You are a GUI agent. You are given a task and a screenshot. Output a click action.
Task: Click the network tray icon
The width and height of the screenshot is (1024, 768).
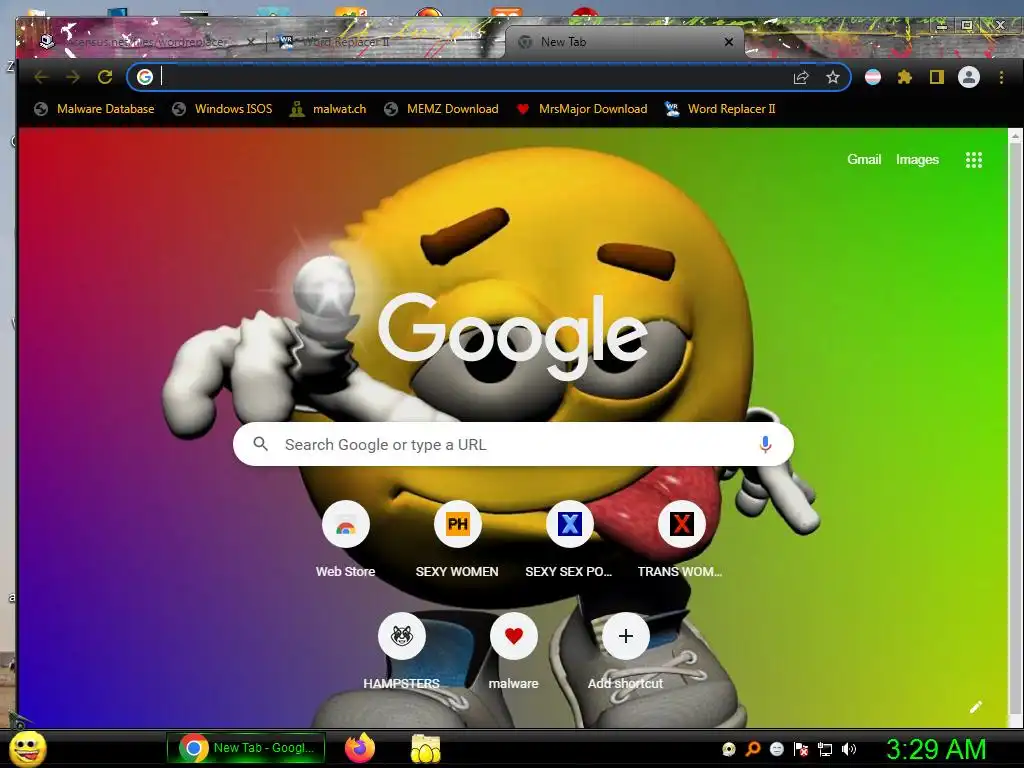(x=825, y=749)
